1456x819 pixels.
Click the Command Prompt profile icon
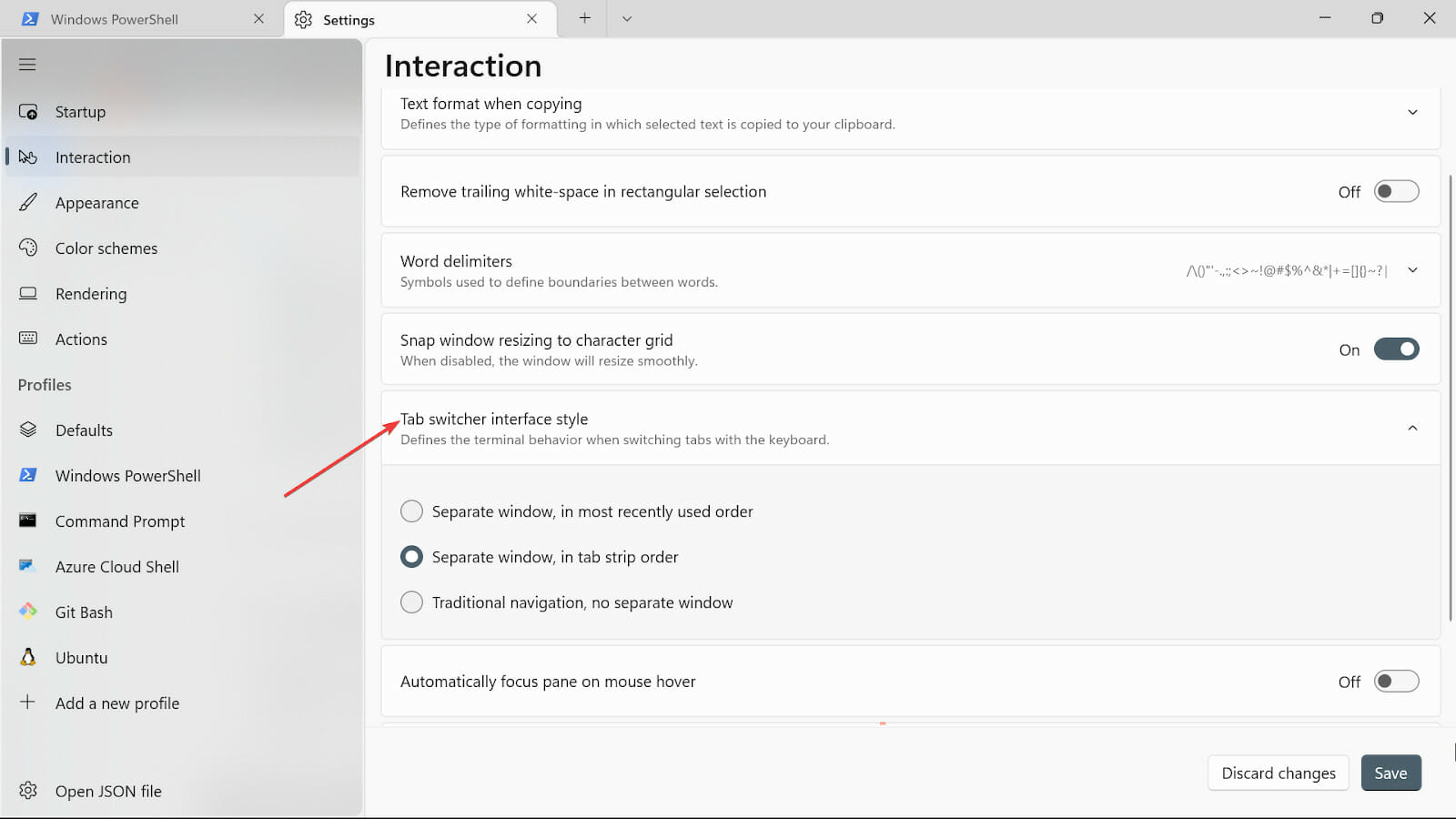(28, 521)
